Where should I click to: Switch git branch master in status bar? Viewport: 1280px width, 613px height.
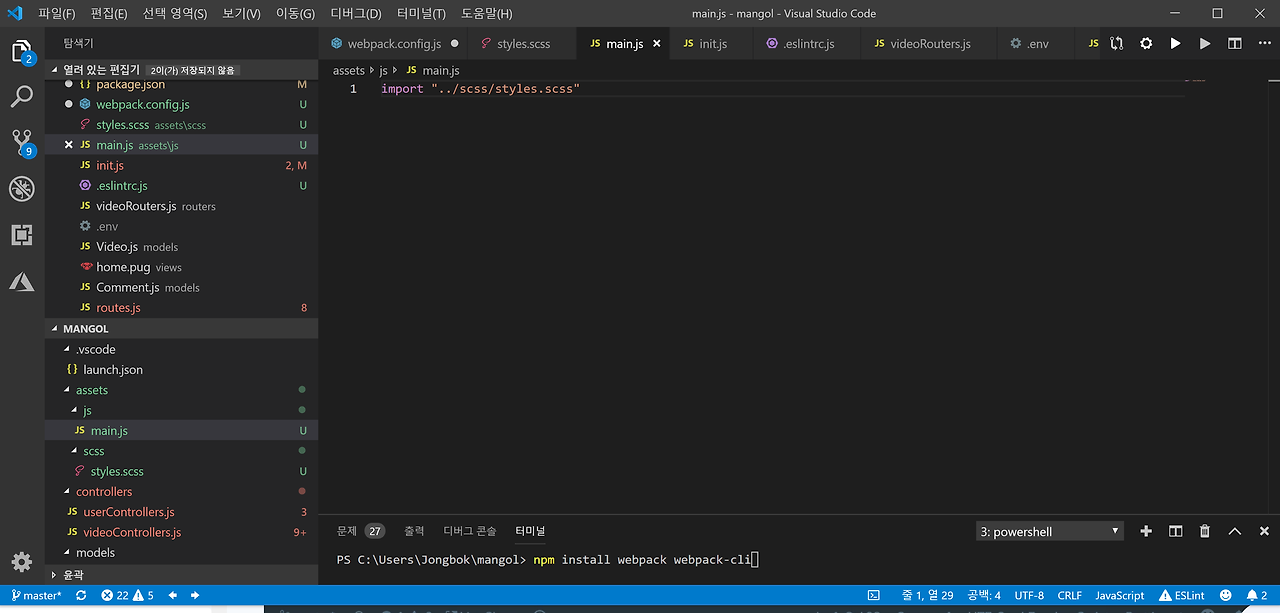point(36,596)
